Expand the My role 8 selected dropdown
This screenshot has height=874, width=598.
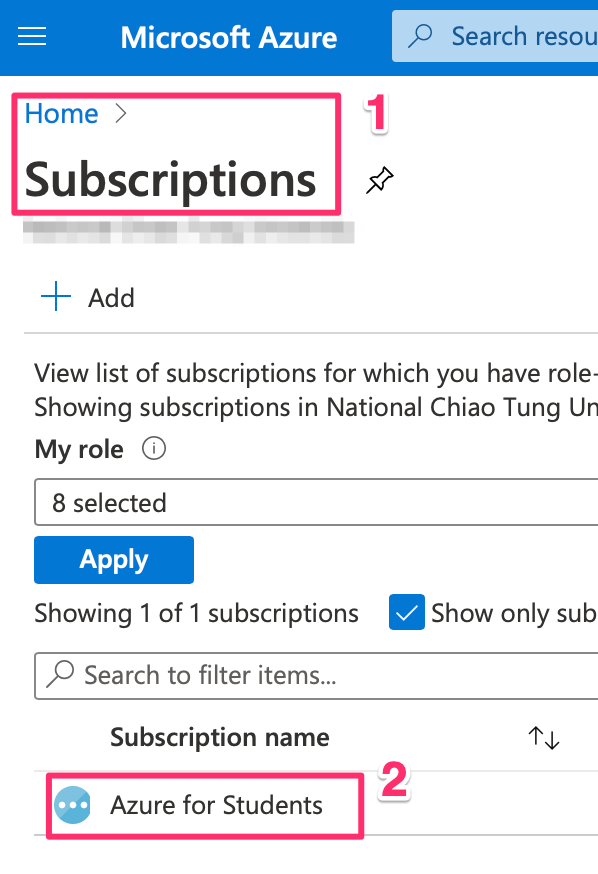click(x=316, y=502)
